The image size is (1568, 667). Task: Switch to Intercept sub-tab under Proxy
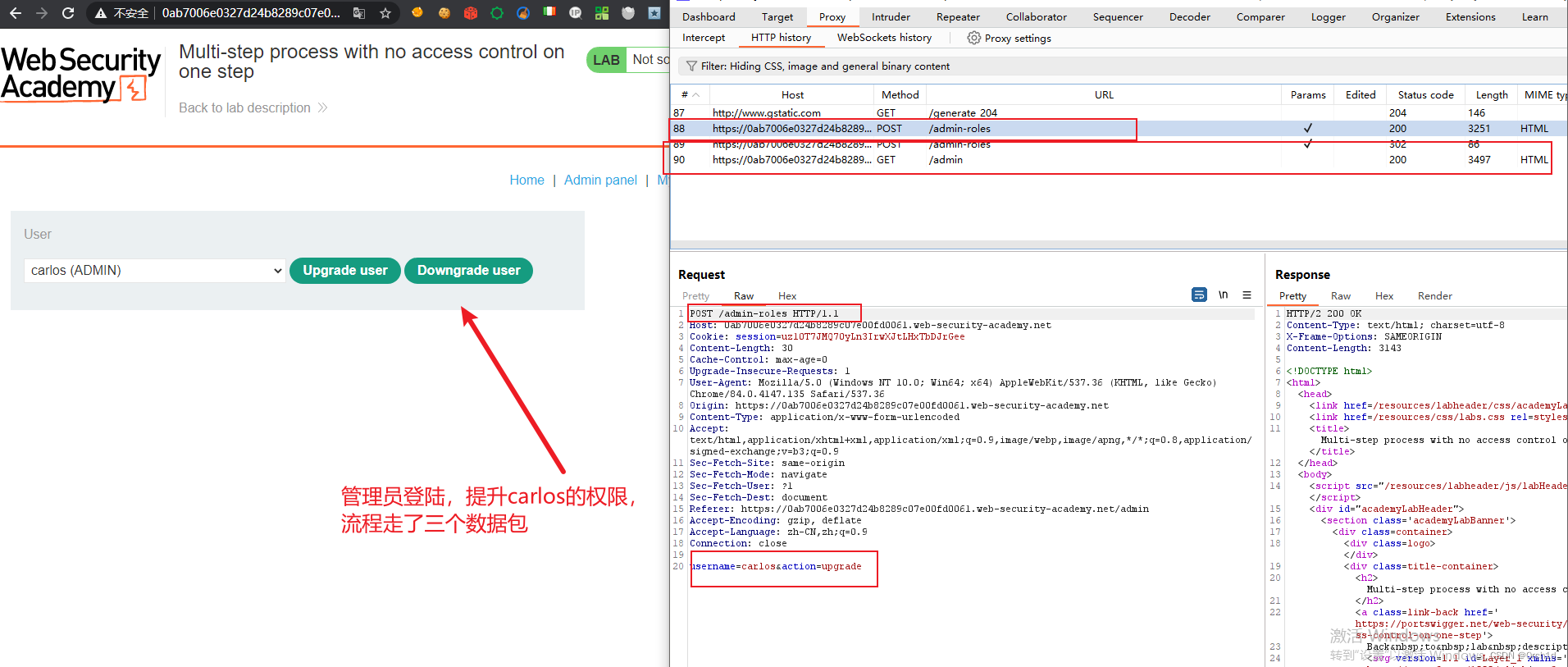pos(704,38)
